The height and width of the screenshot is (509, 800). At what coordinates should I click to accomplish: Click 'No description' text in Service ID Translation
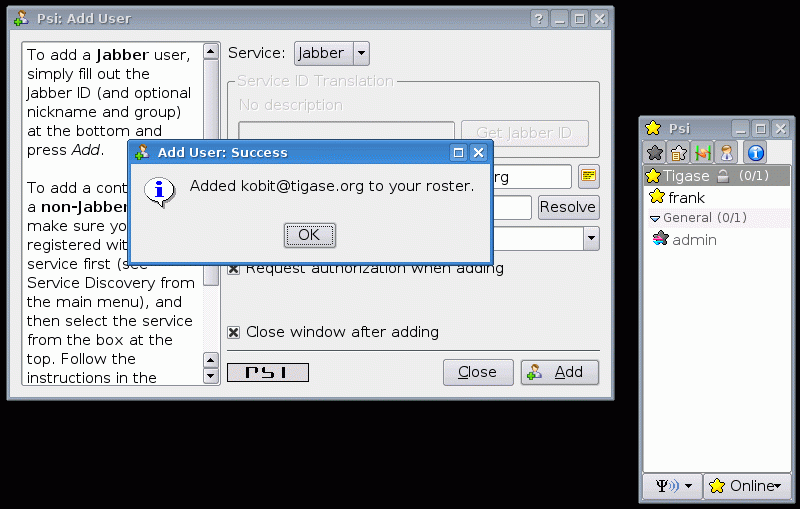[x=291, y=105]
